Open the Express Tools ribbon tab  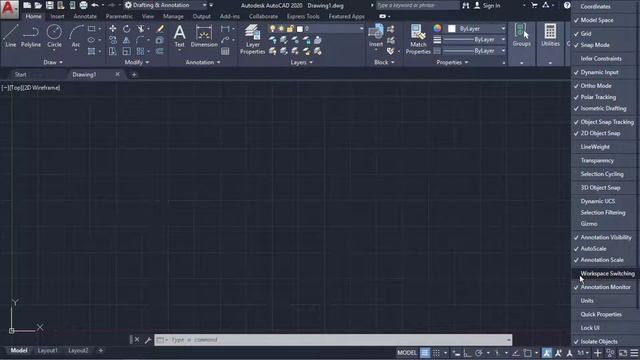click(x=303, y=17)
